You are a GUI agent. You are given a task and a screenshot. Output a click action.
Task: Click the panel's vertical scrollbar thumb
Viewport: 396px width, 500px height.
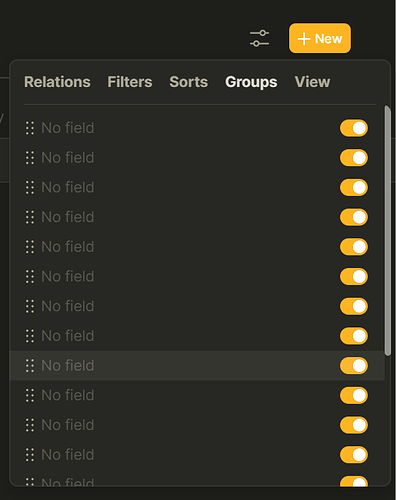tap(387, 231)
